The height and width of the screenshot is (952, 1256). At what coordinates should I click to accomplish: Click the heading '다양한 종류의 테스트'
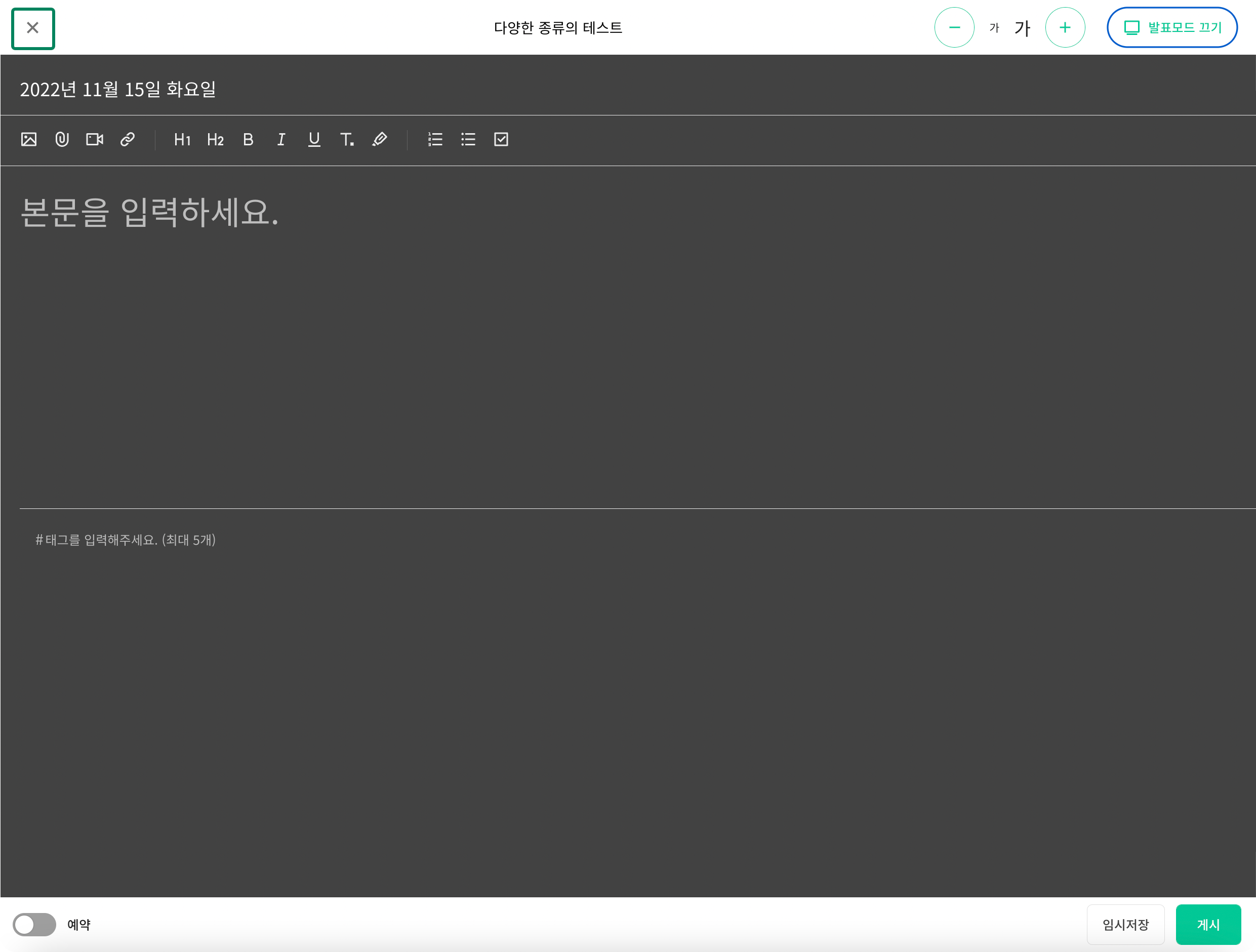[x=558, y=28]
